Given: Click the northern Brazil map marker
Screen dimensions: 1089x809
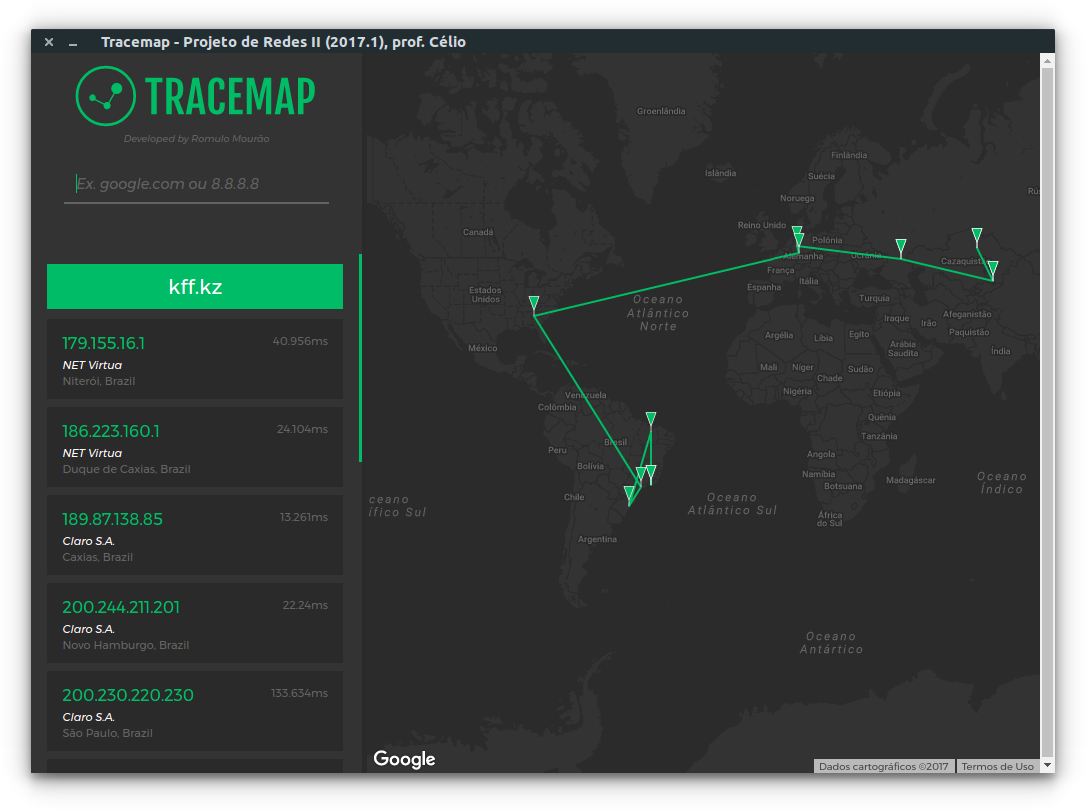Looking at the screenshot, I should point(651,419).
